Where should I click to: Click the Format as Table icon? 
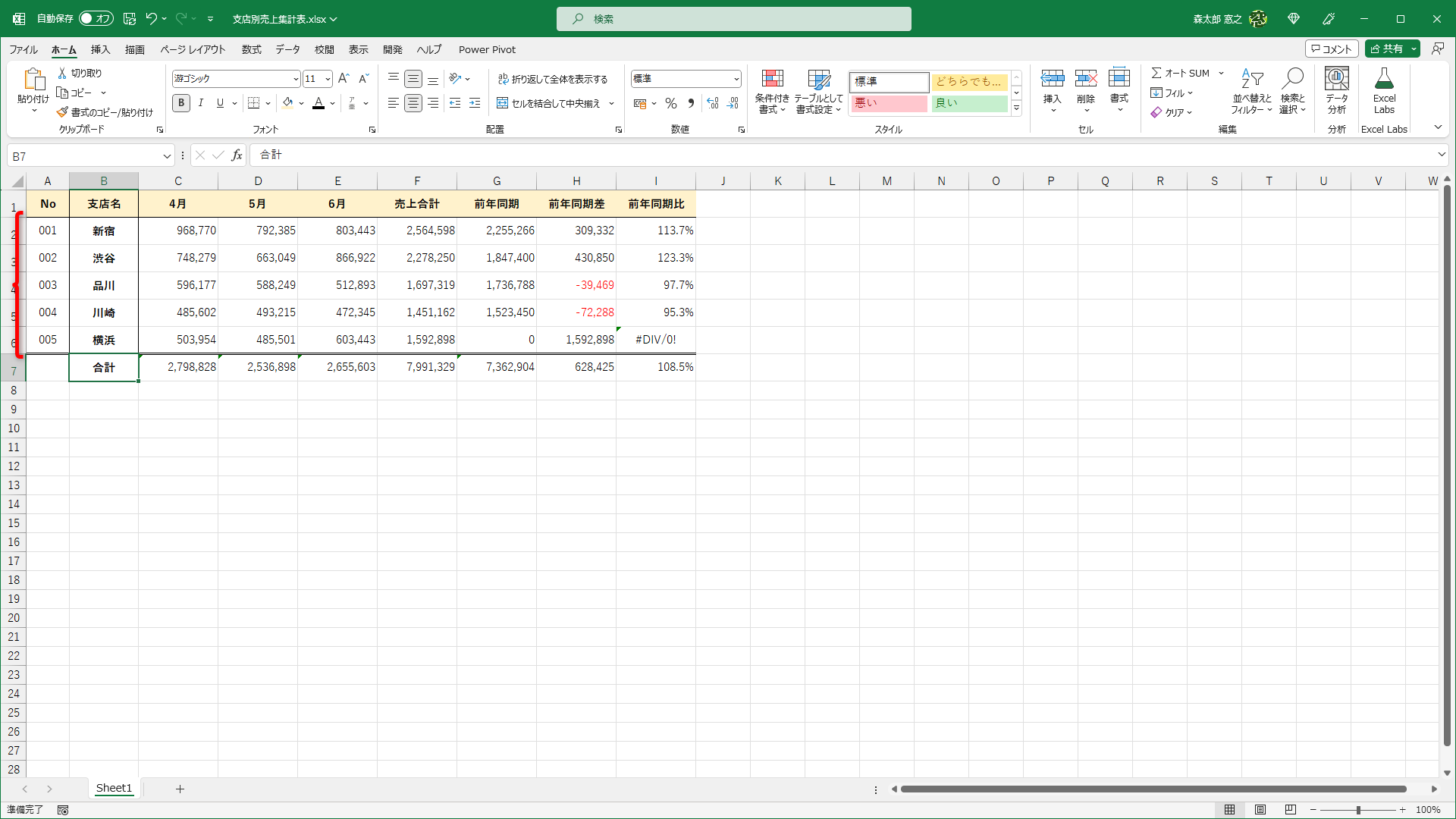(819, 79)
